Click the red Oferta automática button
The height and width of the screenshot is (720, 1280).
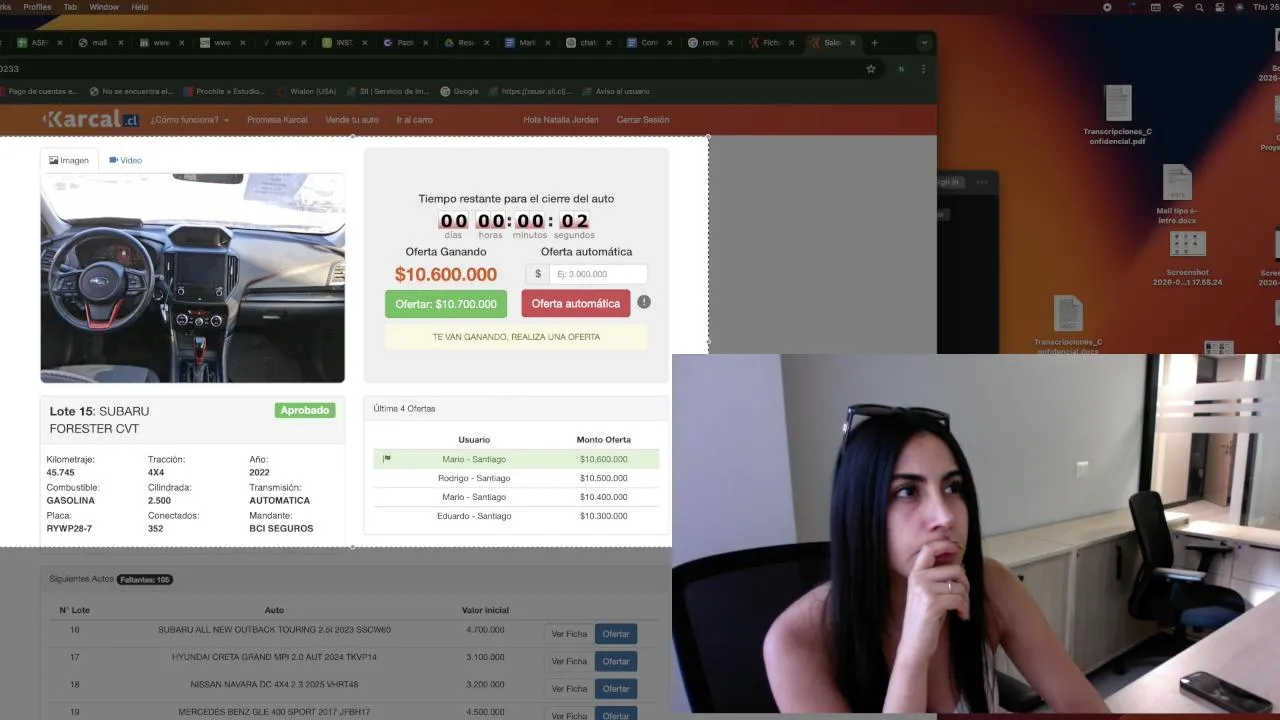click(x=576, y=304)
